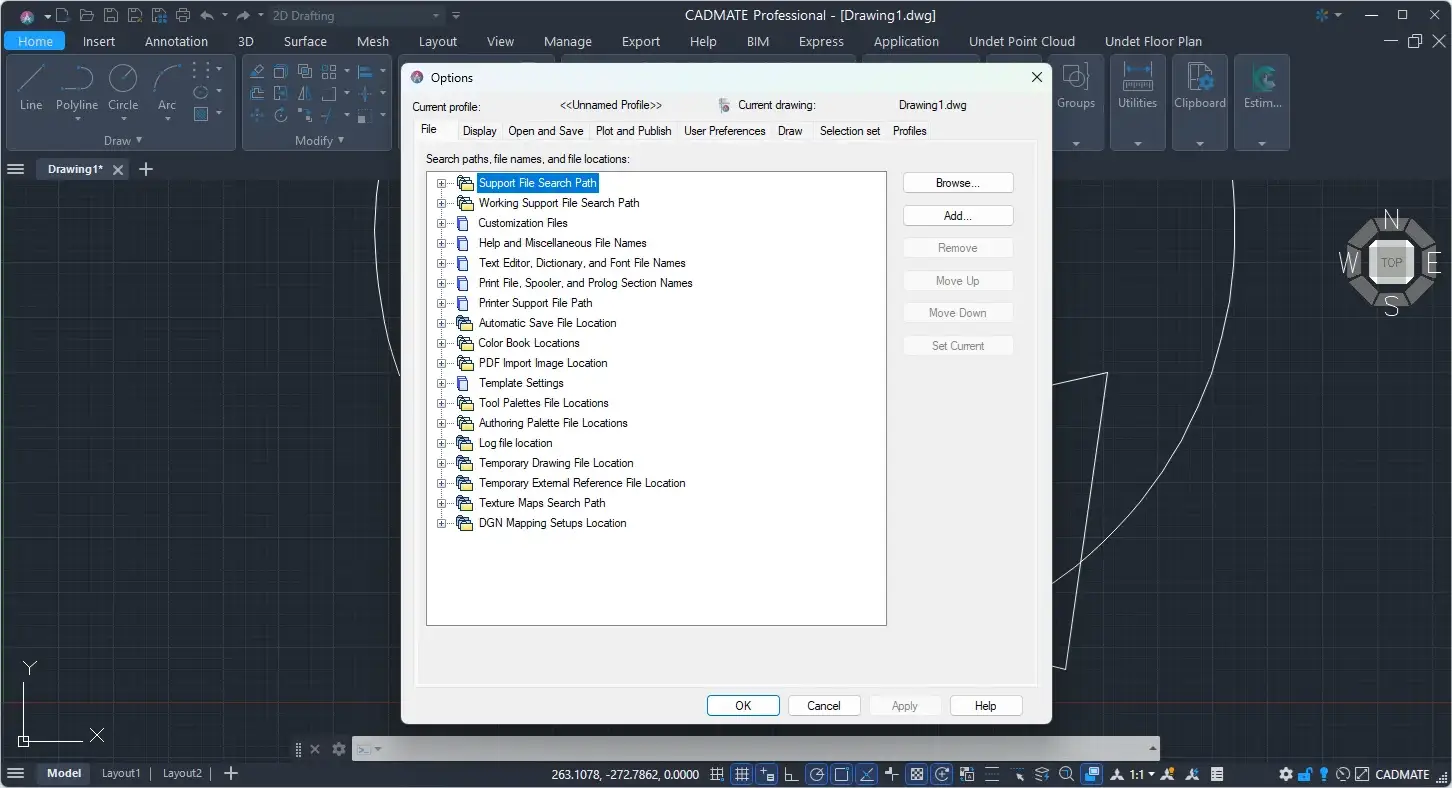Toggle the UI lock padlock icon
The image size is (1452, 788).
(1306, 774)
